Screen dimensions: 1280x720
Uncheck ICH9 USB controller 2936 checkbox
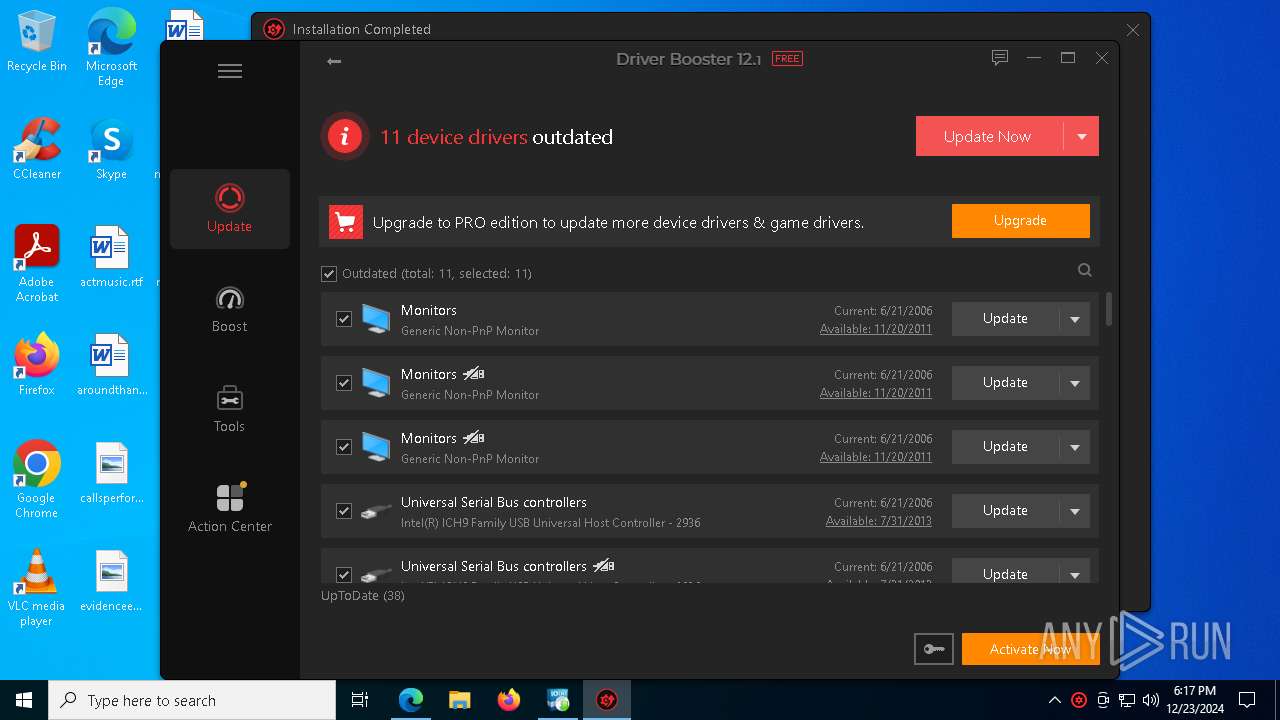(344, 511)
